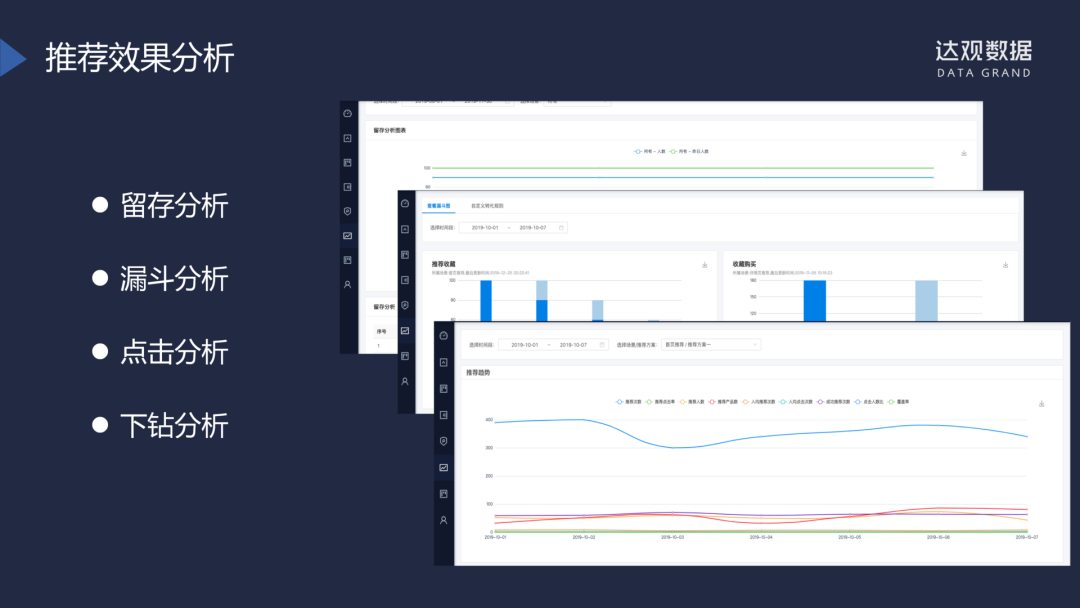This screenshot has height=608, width=1080.
Task: Open calendar icon in front window date range
Action: pyautogui.click(x=602, y=345)
